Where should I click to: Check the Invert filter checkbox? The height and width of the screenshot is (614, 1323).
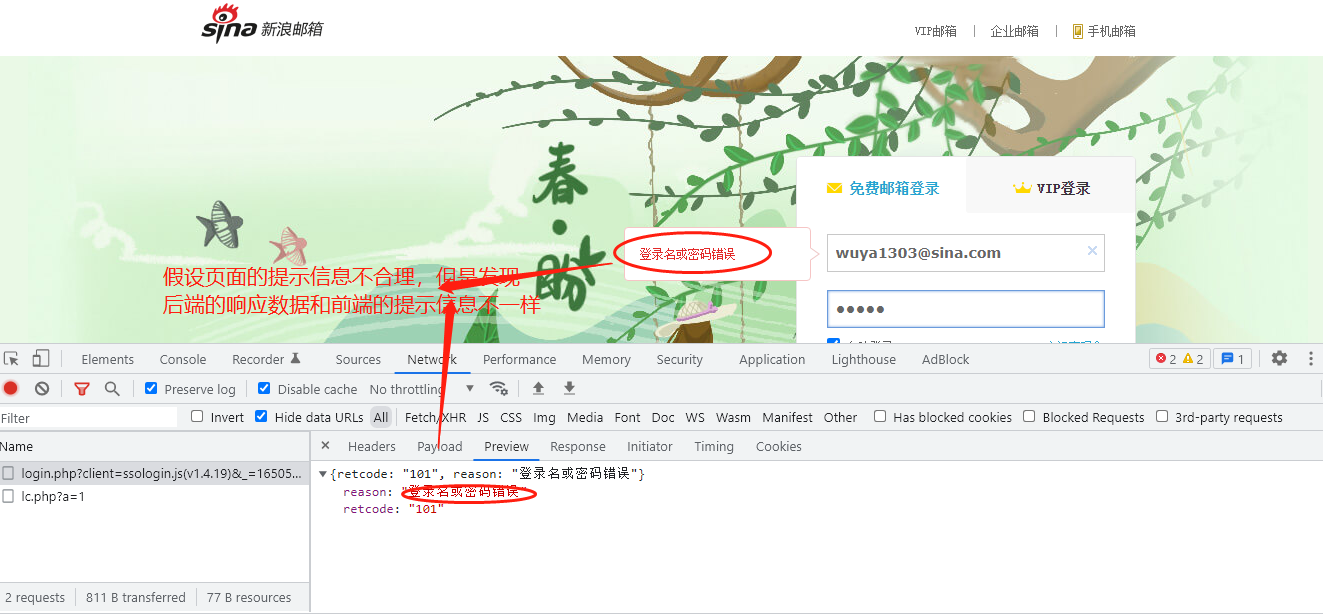click(x=197, y=416)
